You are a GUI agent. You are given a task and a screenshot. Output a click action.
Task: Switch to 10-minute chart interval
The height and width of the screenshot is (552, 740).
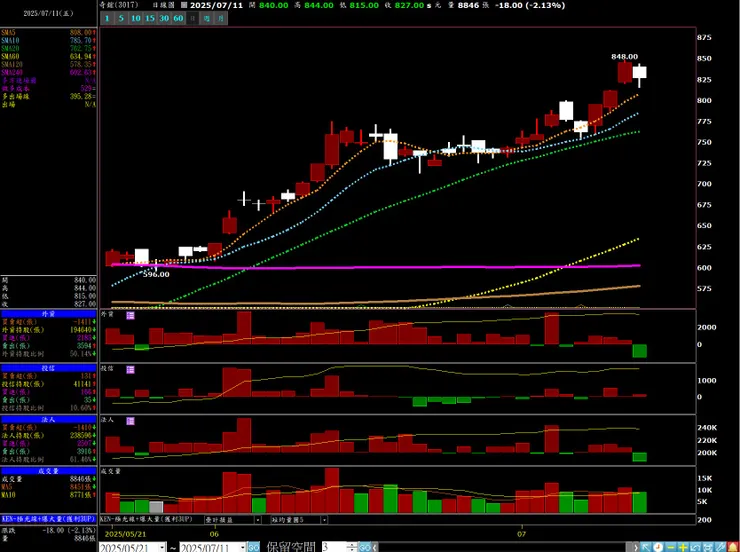coord(135,18)
